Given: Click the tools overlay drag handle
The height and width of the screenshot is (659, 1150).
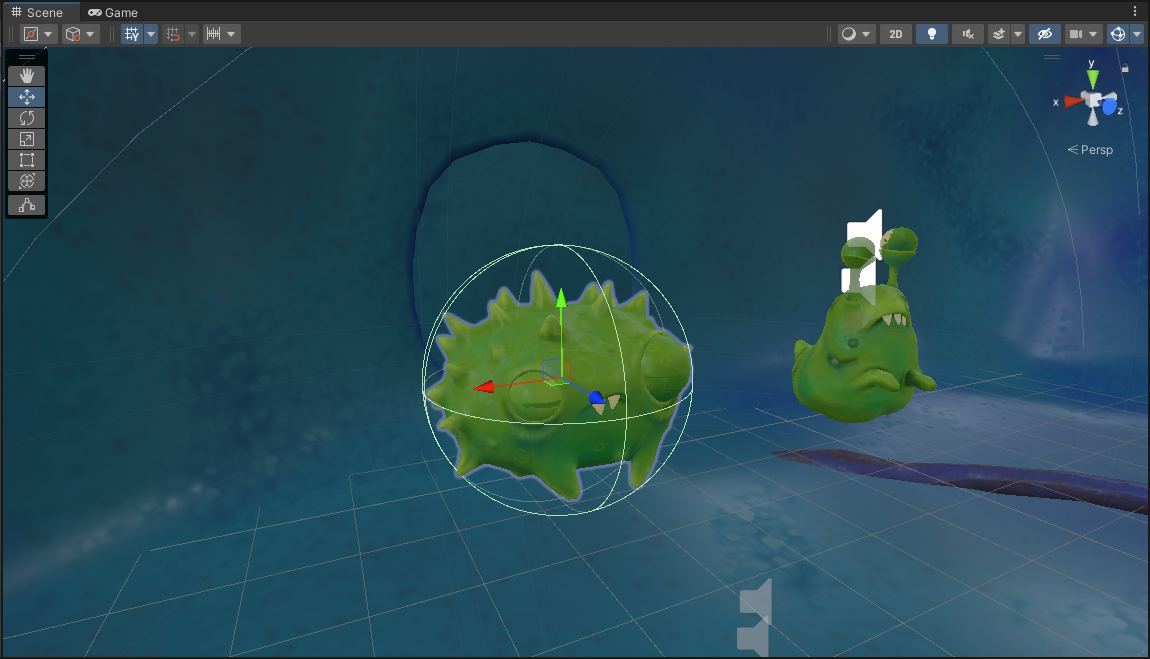Looking at the screenshot, I should coord(27,57).
